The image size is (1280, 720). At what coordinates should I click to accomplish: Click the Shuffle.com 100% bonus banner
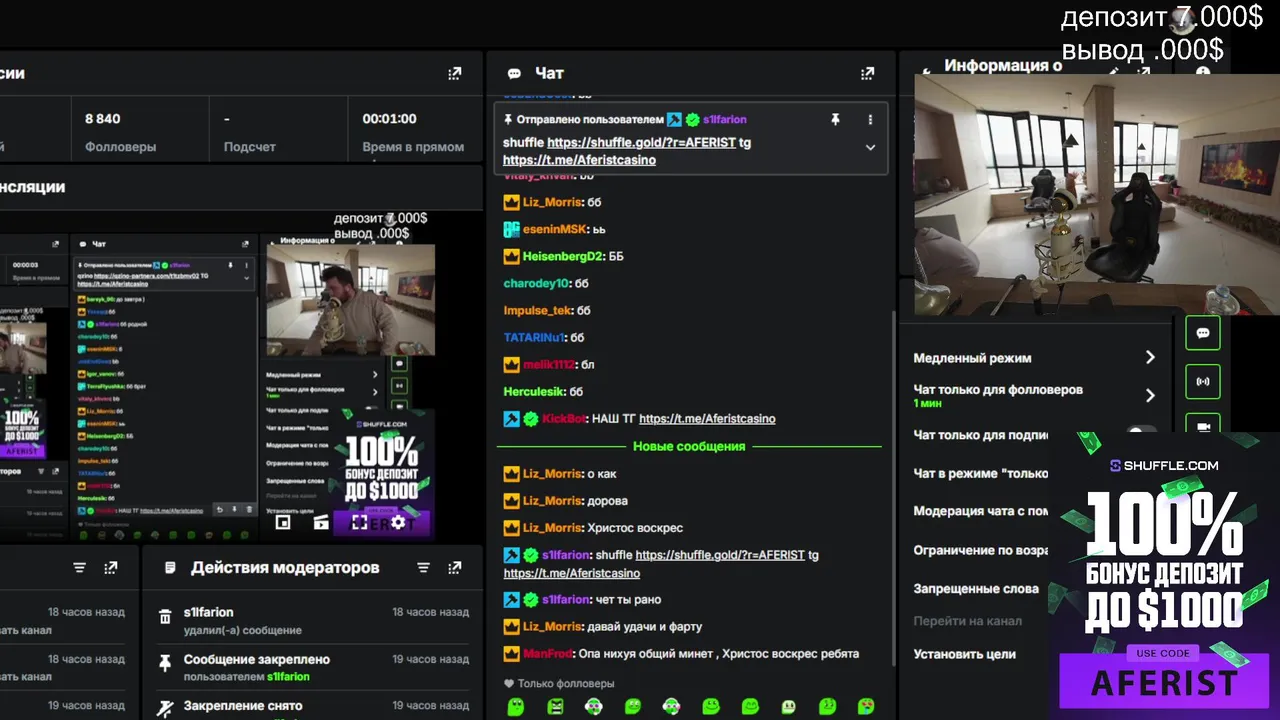pos(1164,575)
